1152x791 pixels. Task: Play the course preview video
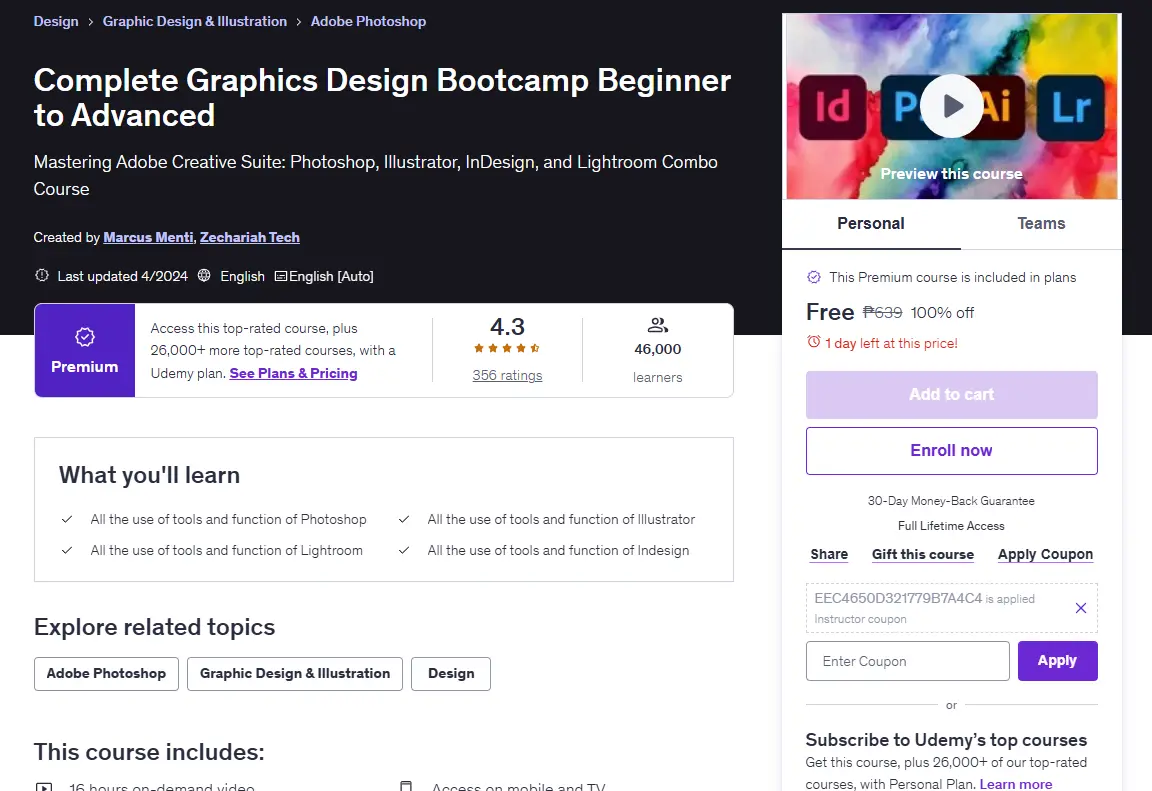click(x=951, y=106)
